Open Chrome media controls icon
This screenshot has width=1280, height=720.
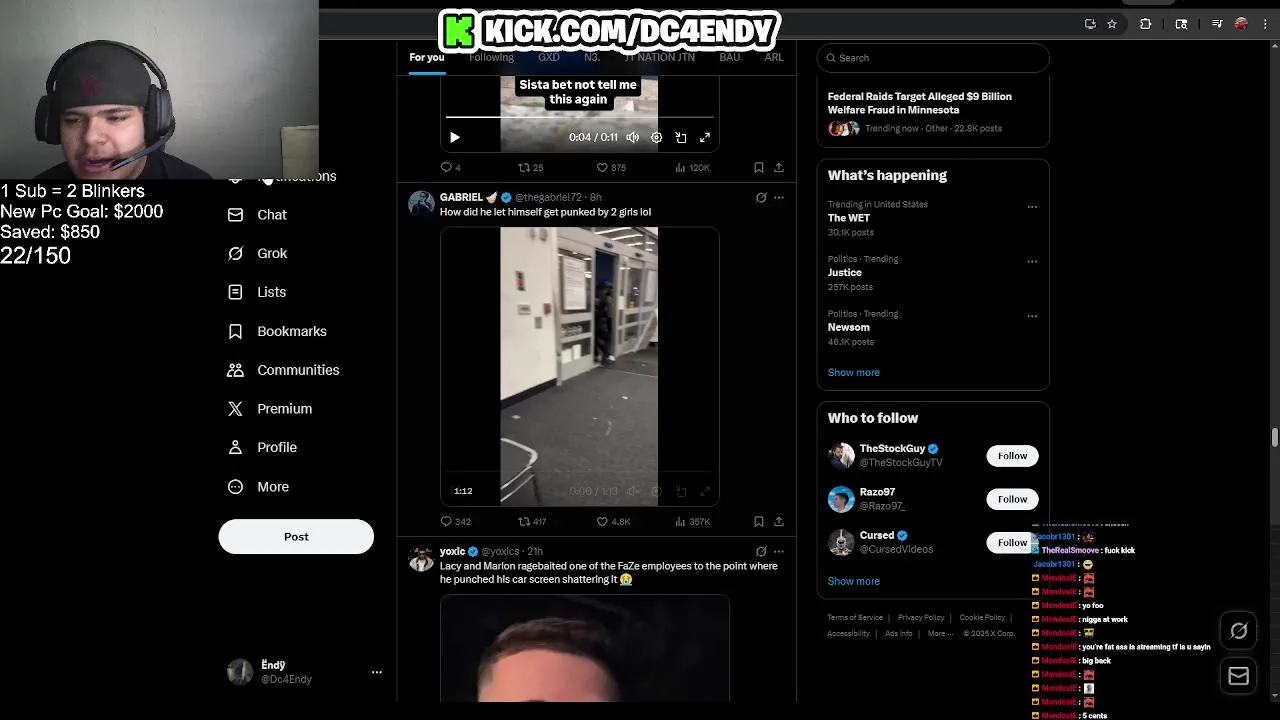point(1217,24)
